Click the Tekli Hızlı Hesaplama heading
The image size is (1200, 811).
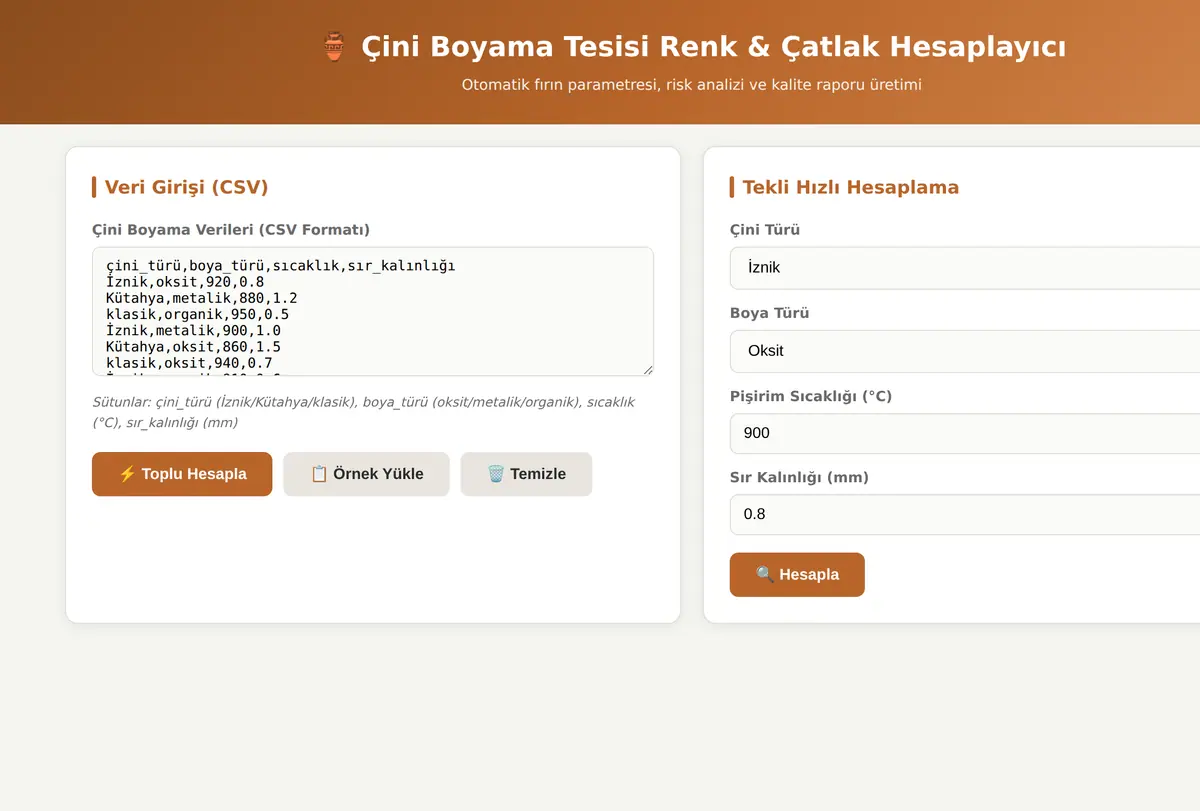pos(850,187)
